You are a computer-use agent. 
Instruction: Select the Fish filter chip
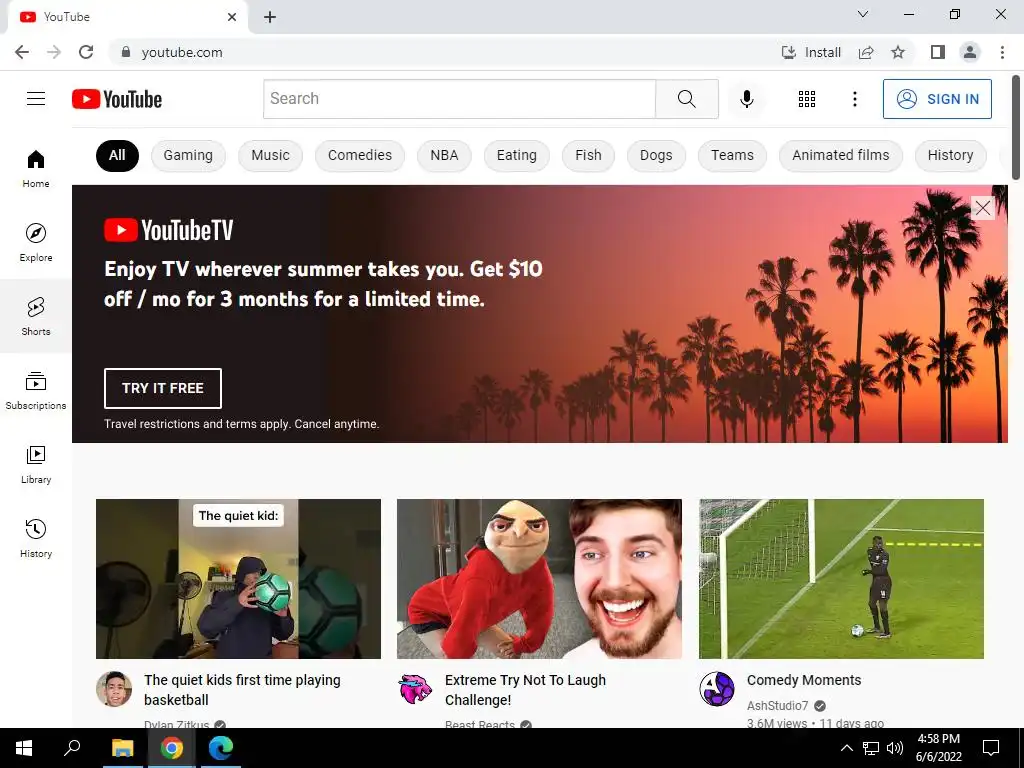pos(588,155)
